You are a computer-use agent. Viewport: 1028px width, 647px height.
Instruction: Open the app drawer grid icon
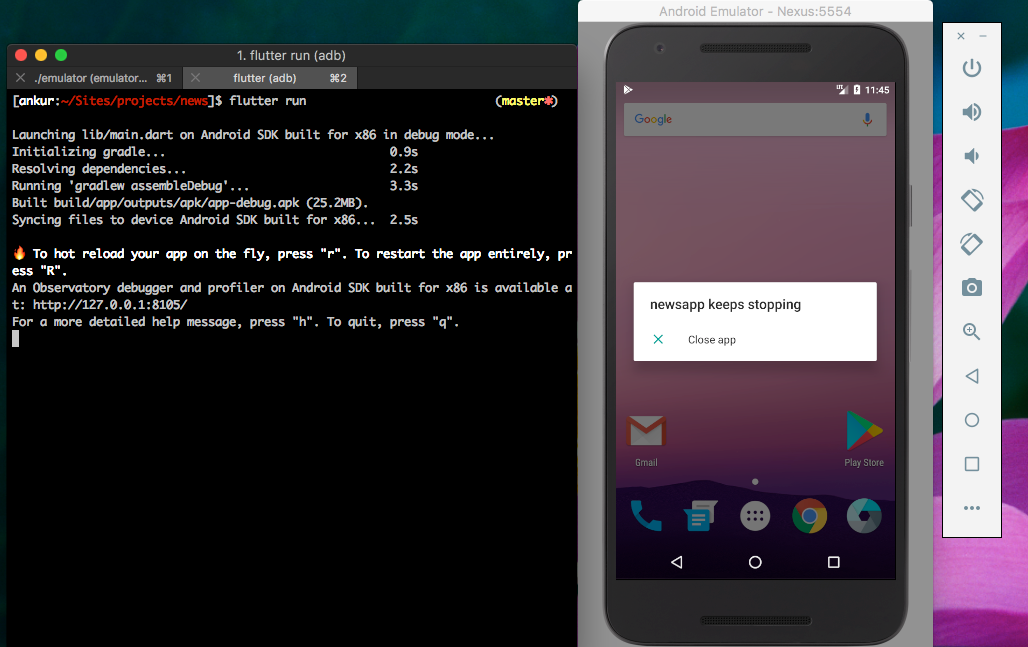click(x=755, y=516)
